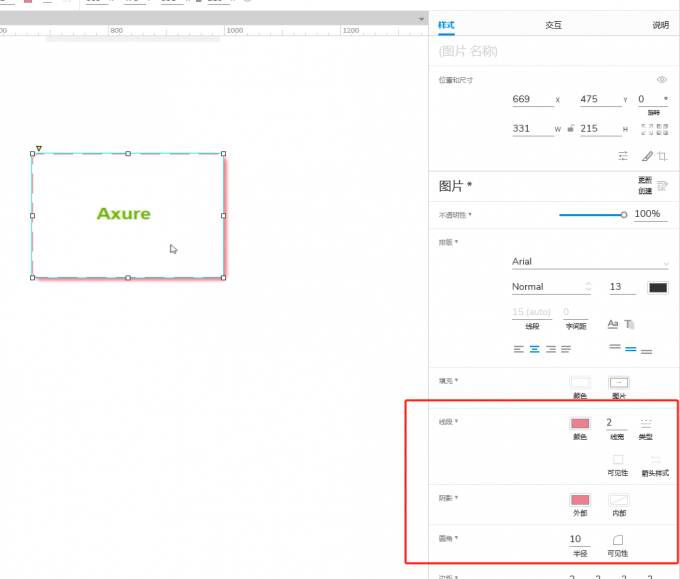
Task: Edit the font size field 13
Action: [x=622, y=287]
